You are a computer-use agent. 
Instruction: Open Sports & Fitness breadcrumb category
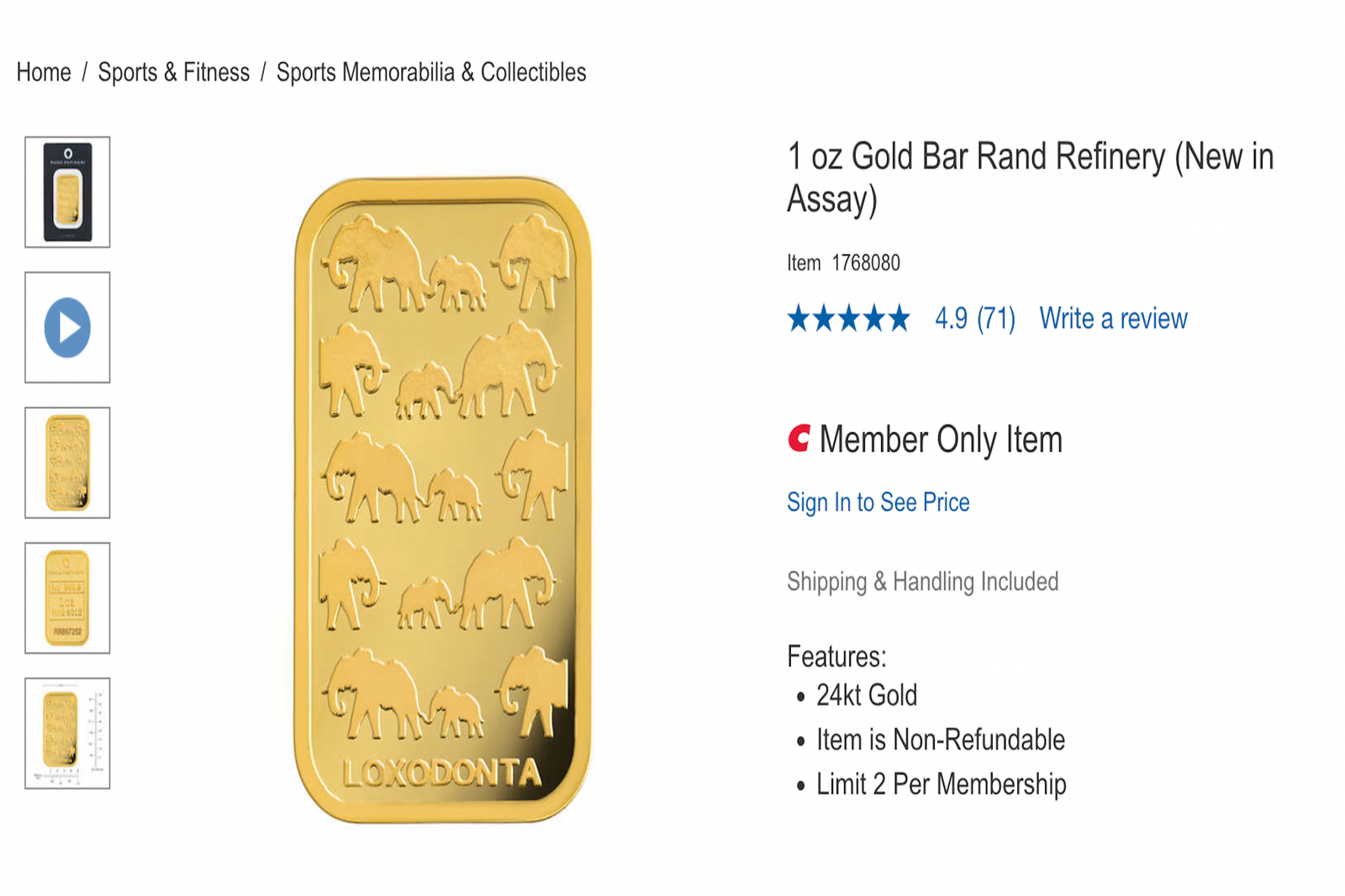coord(174,72)
